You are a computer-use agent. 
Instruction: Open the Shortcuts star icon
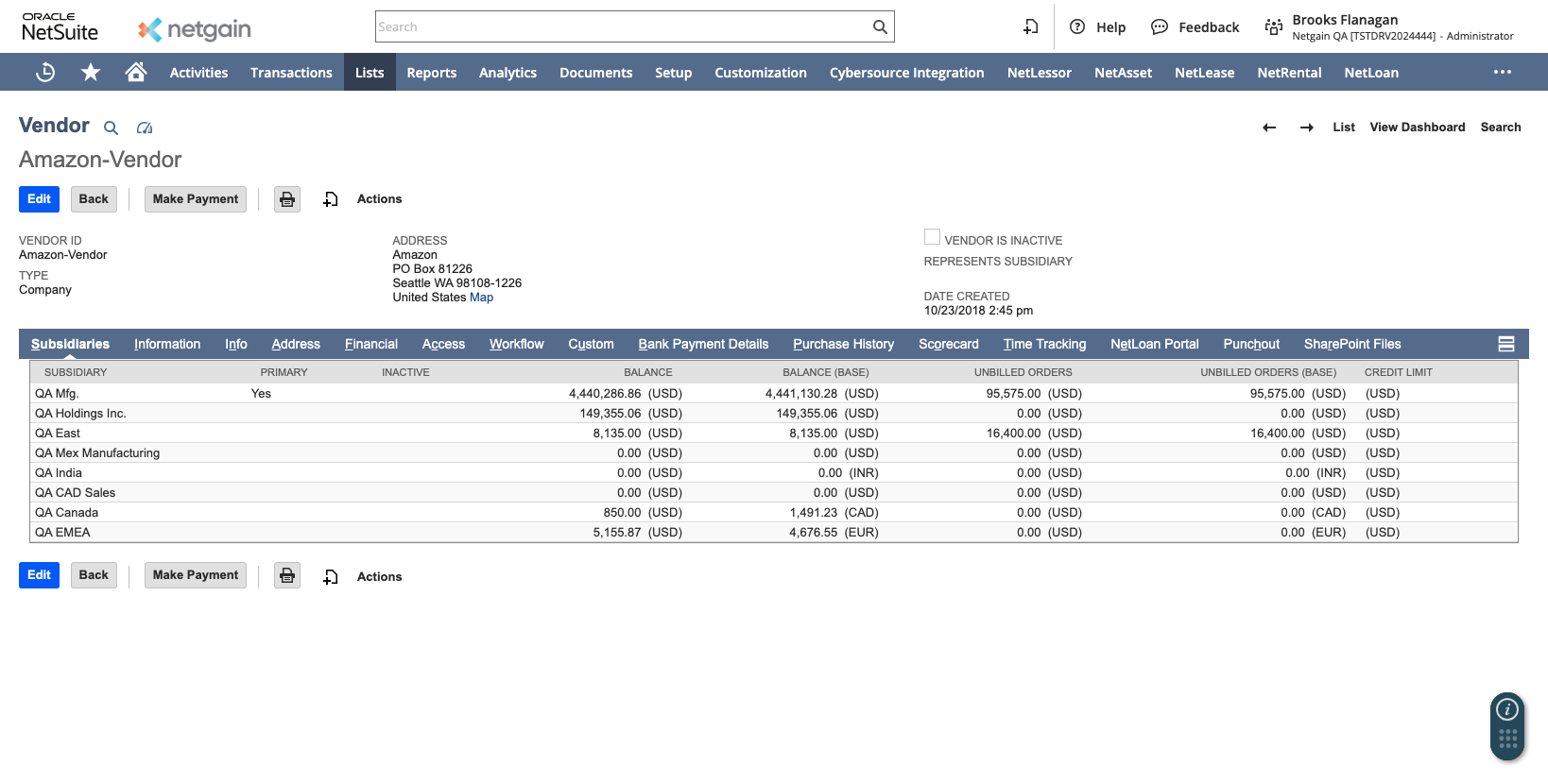(x=91, y=73)
